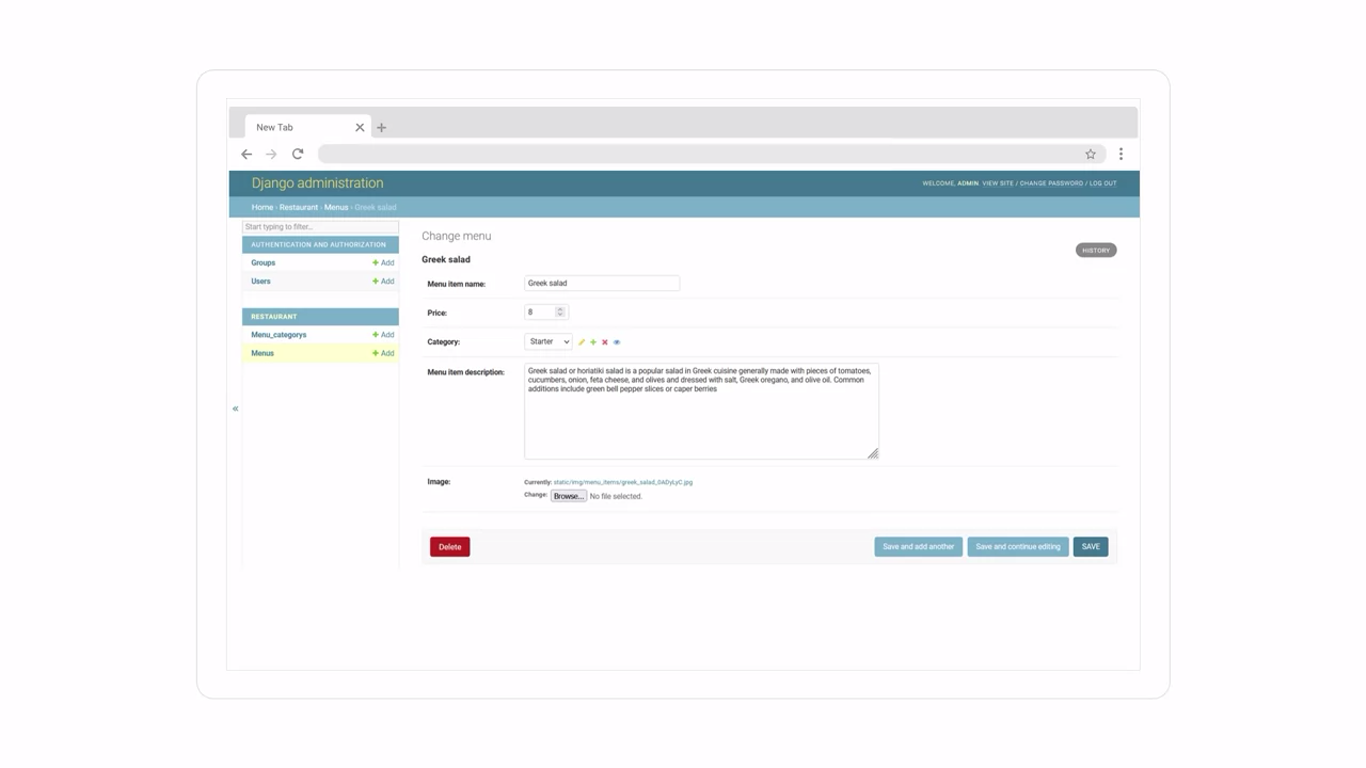Bookmark the page using the star icon
This screenshot has height=768, width=1366.
pyautogui.click(x=1090, y=154)
